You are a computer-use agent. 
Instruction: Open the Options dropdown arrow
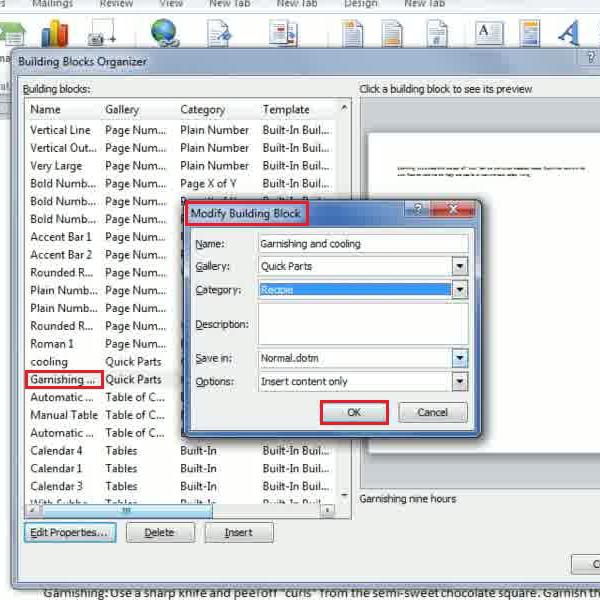[x=460, y=382]
